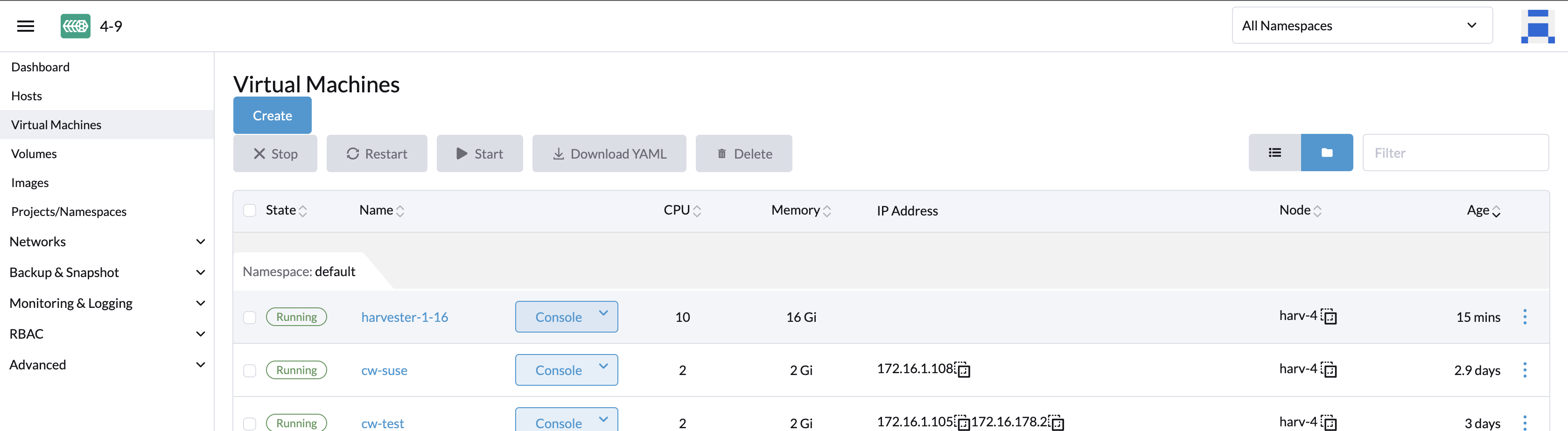Switch to grouped-by-namespace view
1568x431 pixels.
1327,152
